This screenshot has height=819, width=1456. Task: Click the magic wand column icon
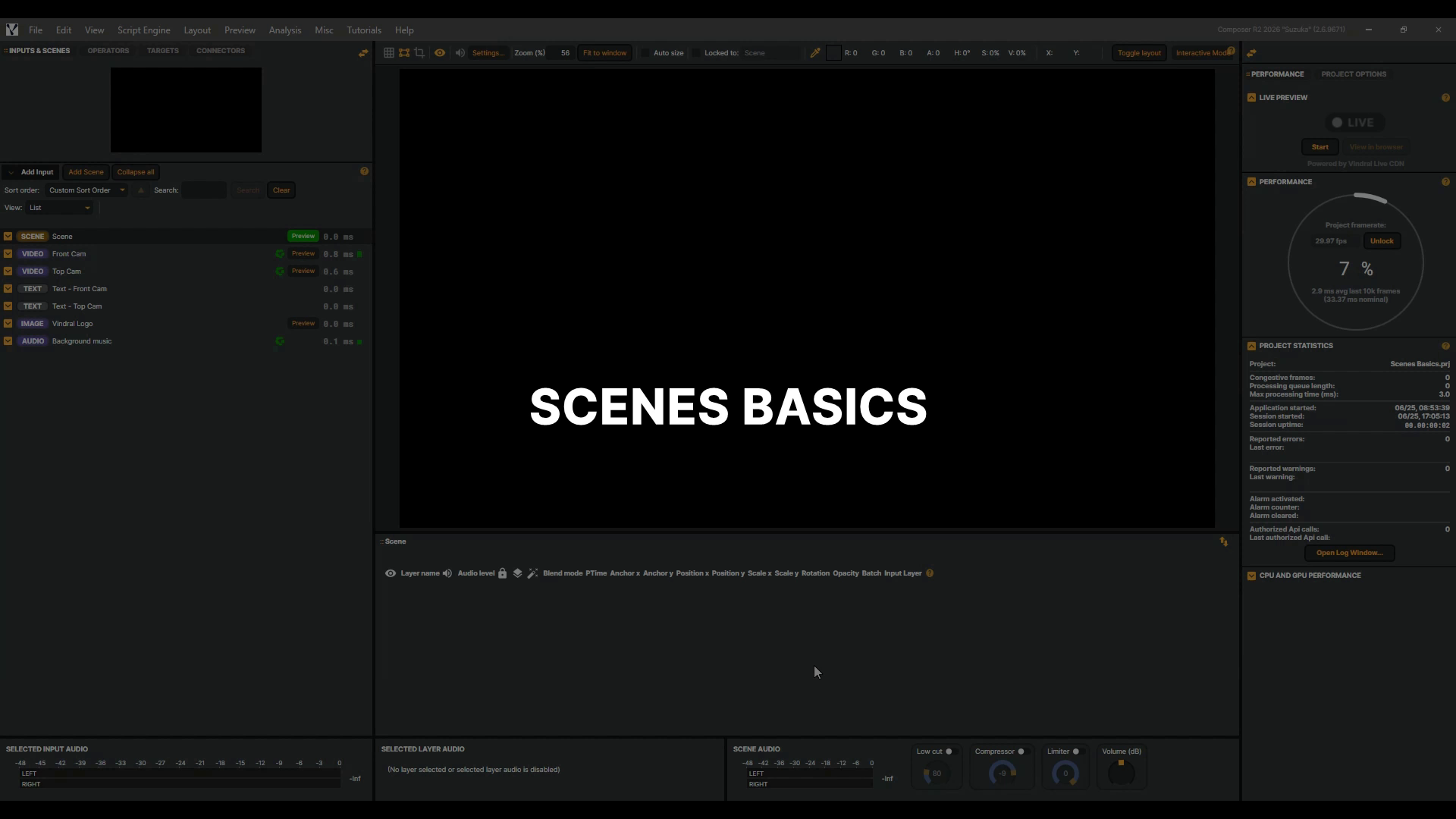pos(532,573)
